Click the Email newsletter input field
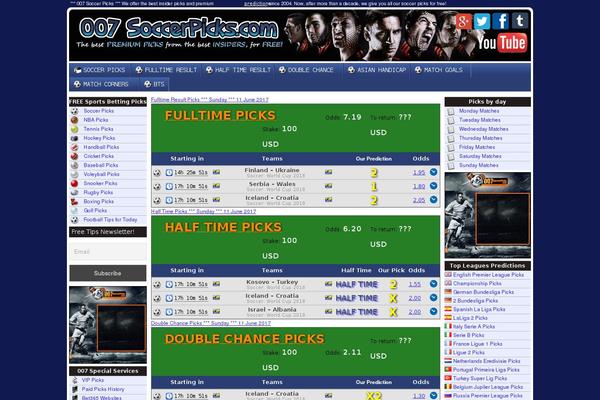 click(x=108, y=251)
